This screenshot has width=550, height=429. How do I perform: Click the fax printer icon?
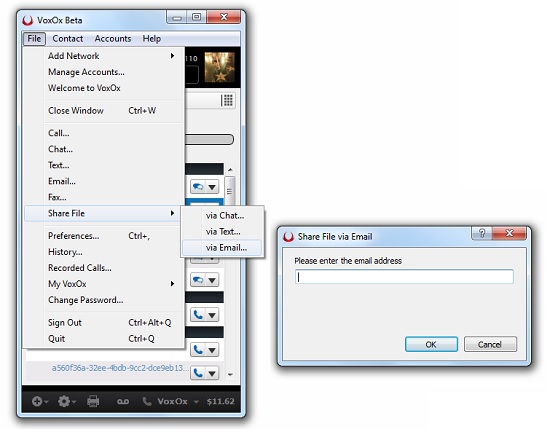click(93, 401)
